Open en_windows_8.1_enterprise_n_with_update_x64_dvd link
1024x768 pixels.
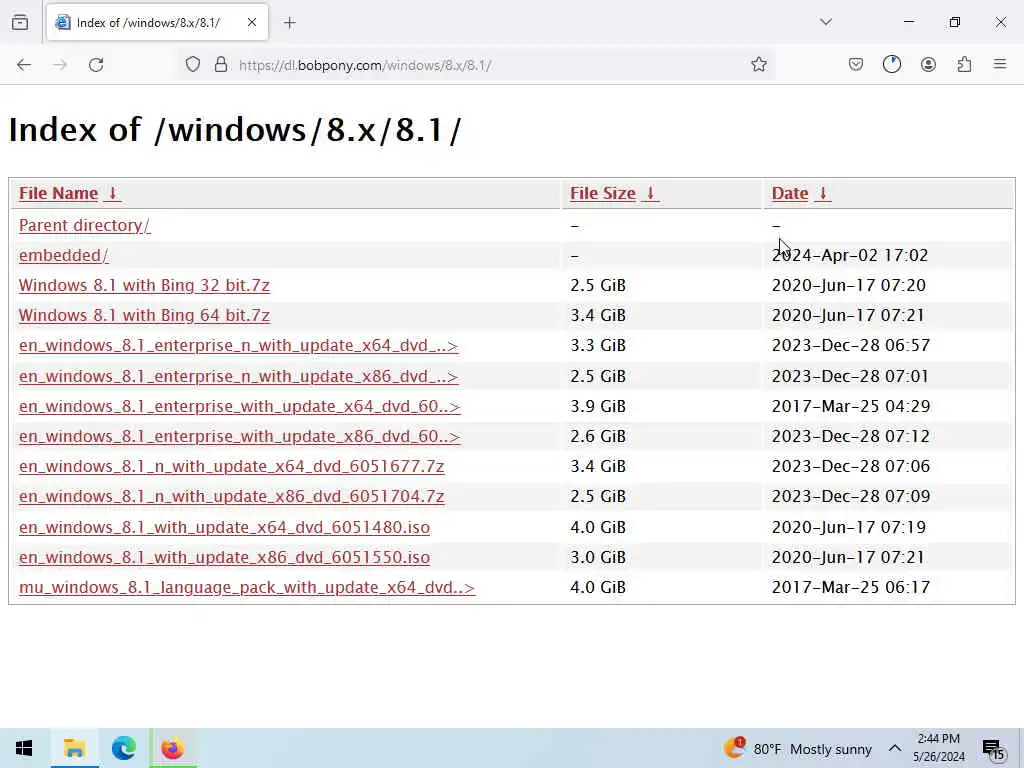coord(238,345)
